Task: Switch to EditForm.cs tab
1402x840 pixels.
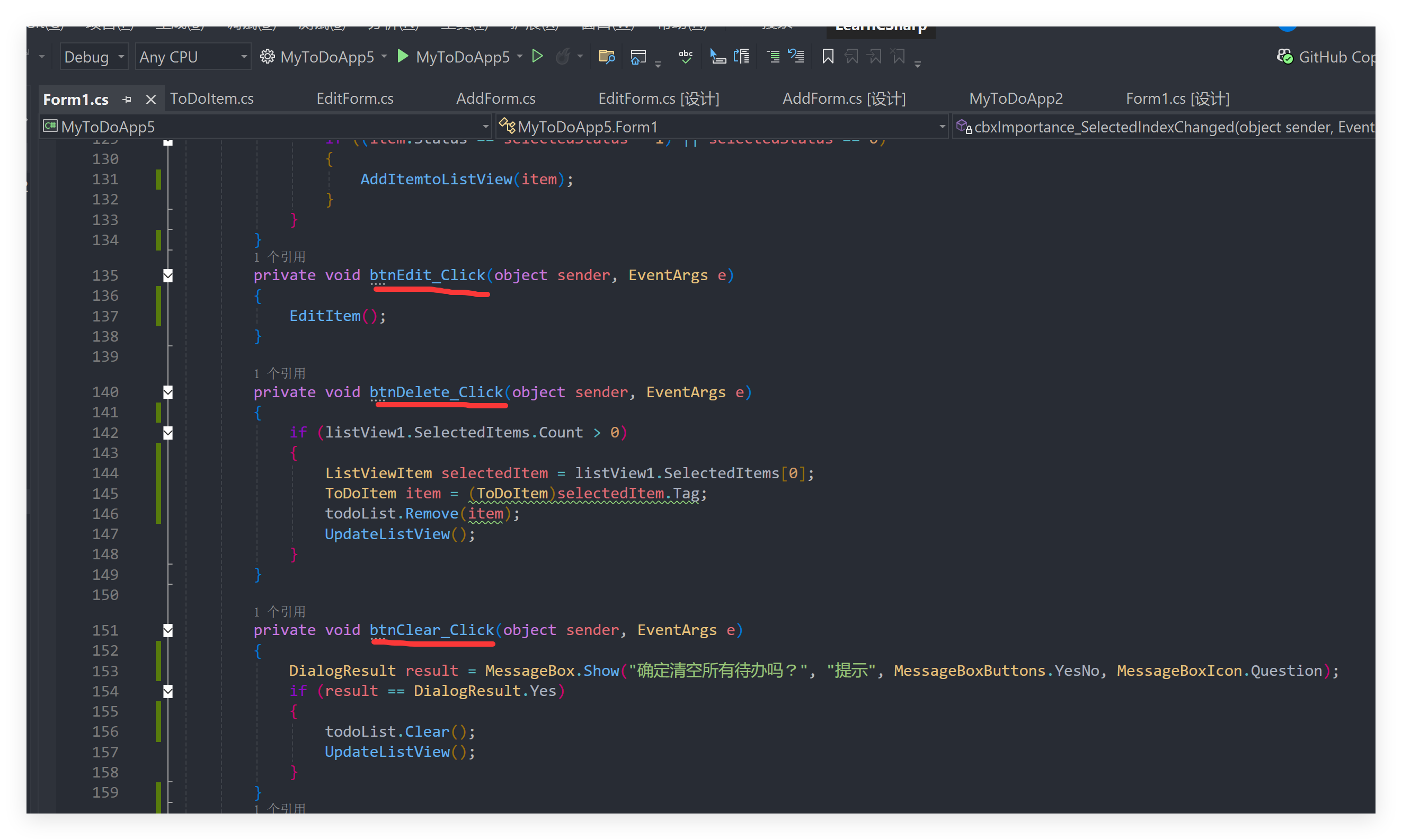Action: click(x=355, y=99)
